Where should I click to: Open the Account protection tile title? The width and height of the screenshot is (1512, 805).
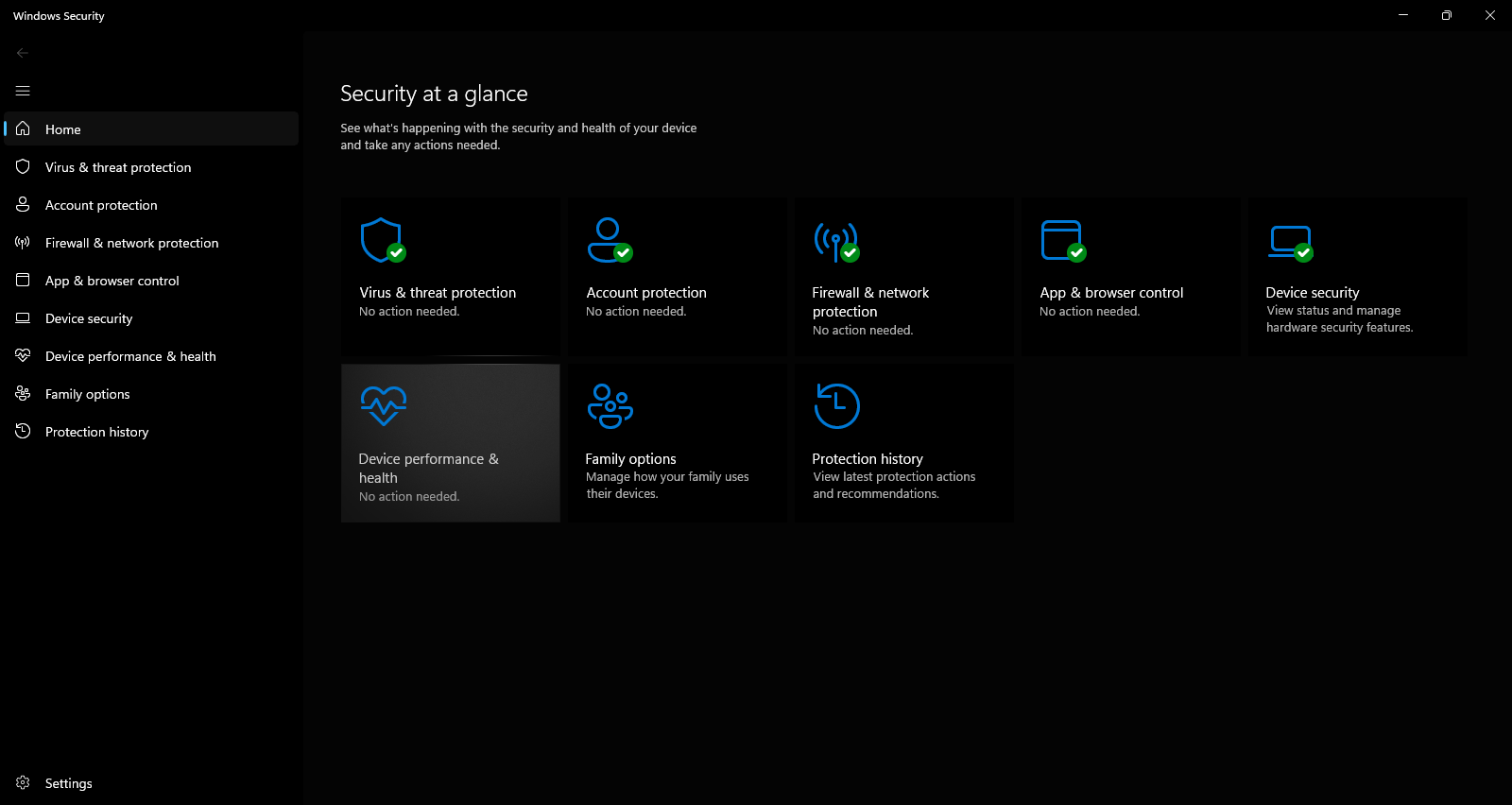tap(646, 293)
